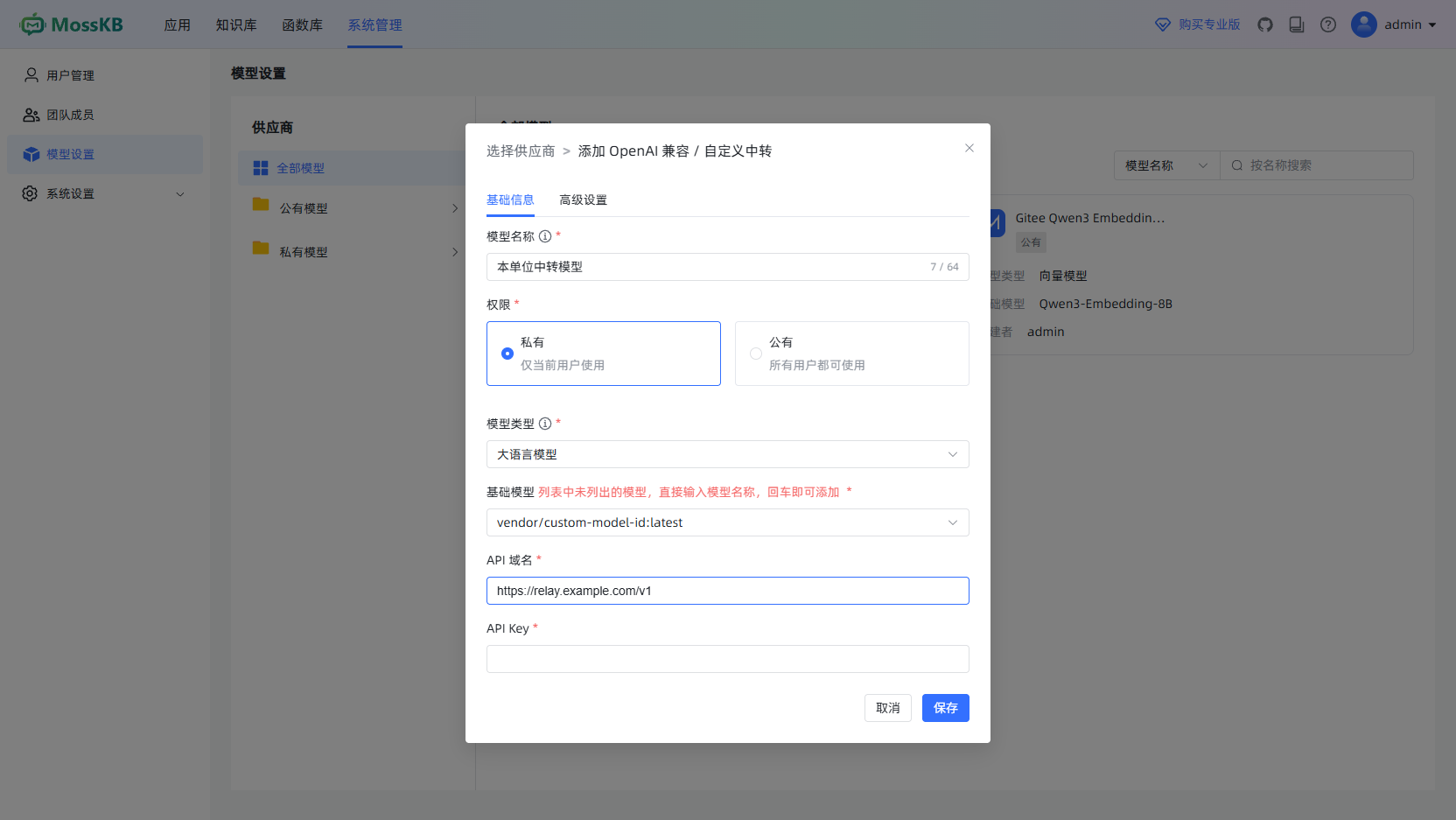1456x820 pixels.
Task: Click the diamond icon beside 购买专业版
Action: click(1163, 25)
